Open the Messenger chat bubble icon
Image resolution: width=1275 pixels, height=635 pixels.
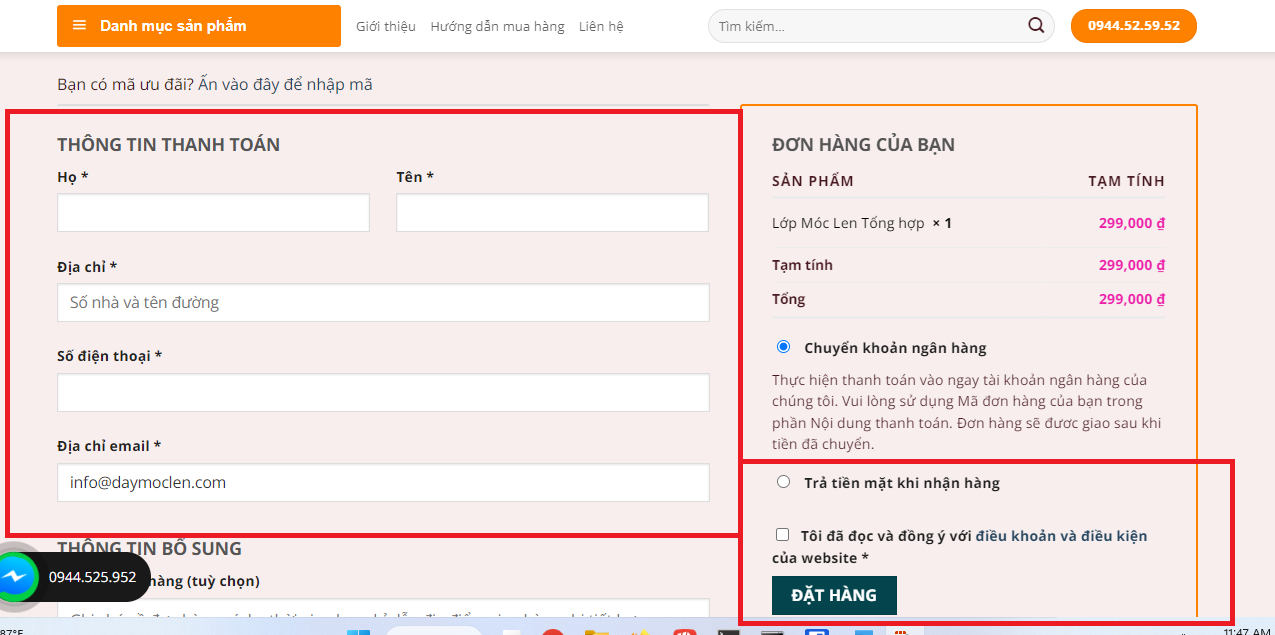tap(17, 577)
